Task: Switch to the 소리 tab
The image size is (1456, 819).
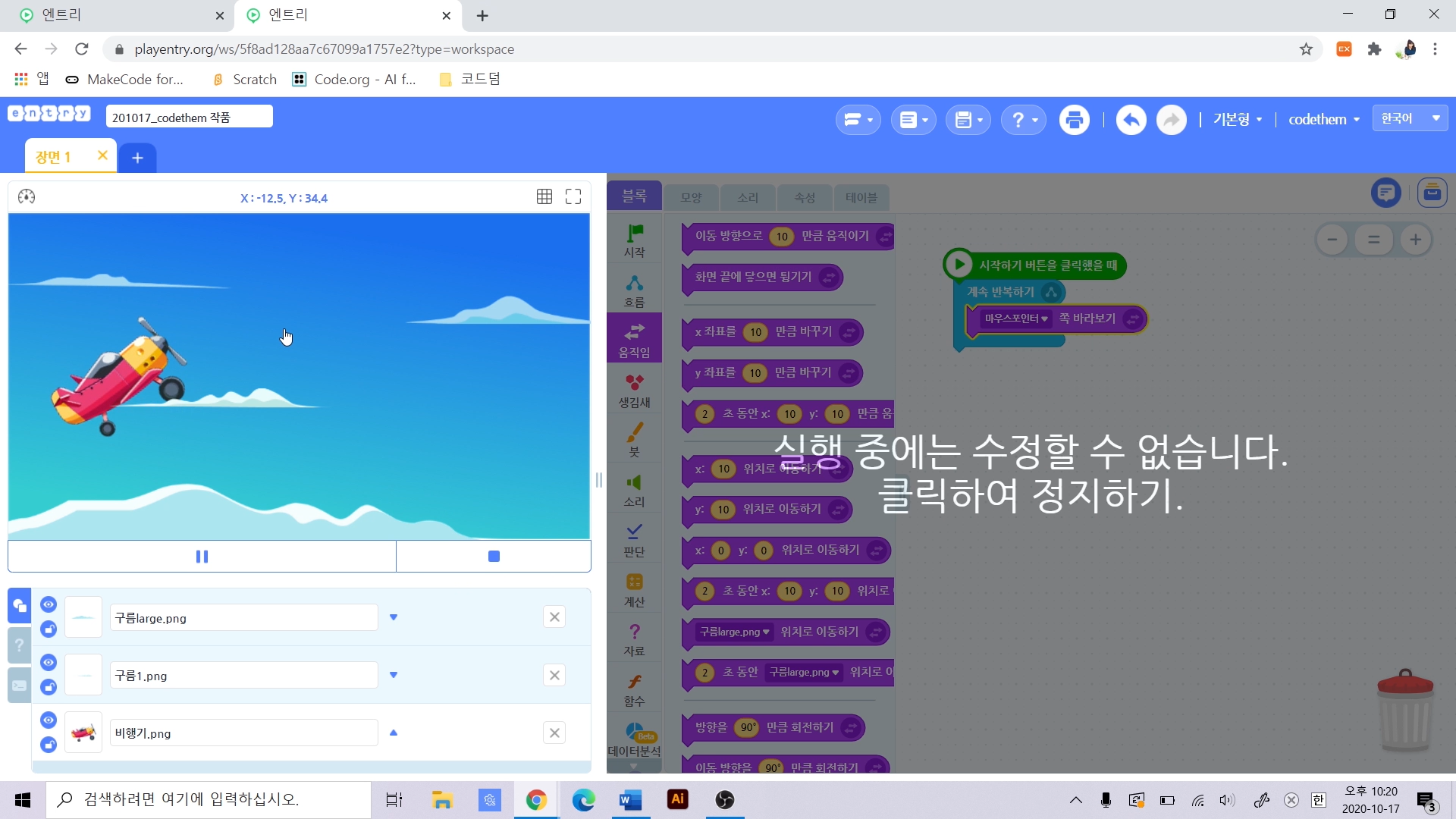Action: point(748,197)
